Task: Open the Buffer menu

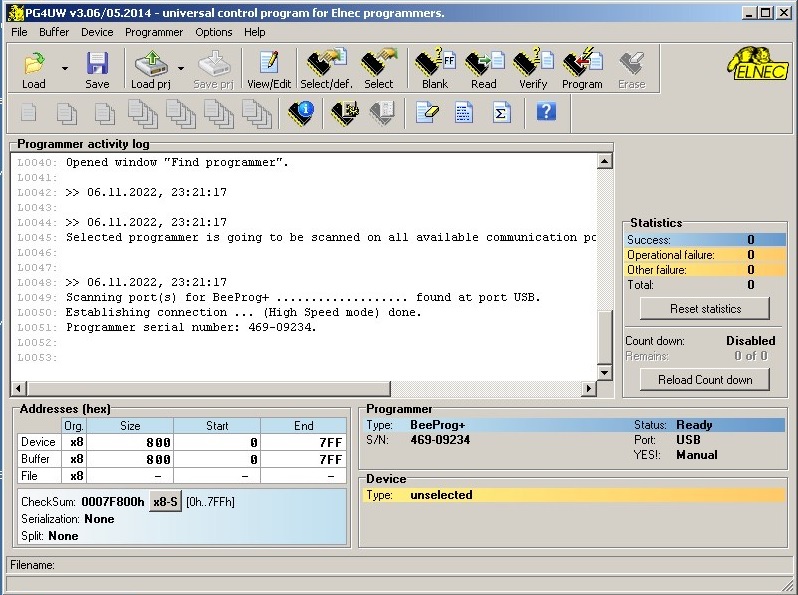Action: tap(54, 32)
